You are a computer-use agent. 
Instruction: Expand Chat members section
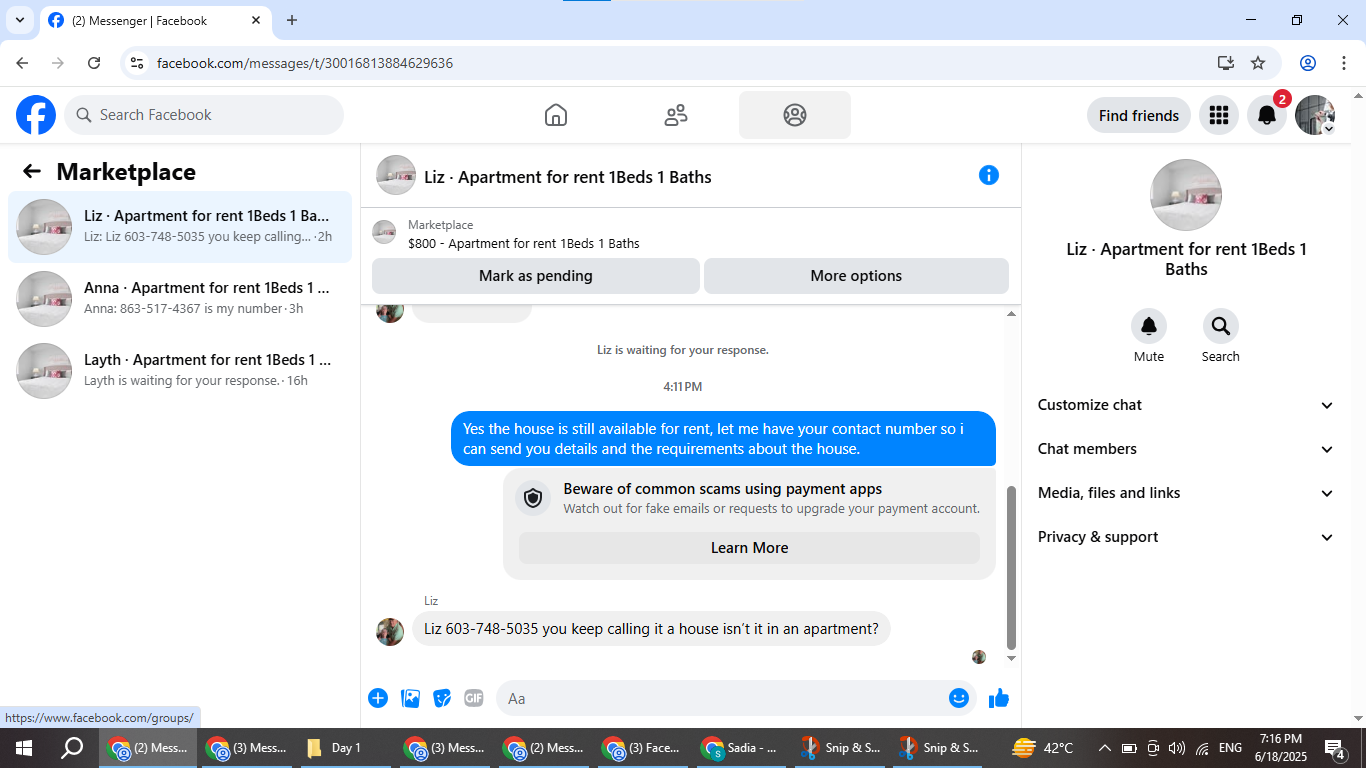click(x=1186, y=449)
